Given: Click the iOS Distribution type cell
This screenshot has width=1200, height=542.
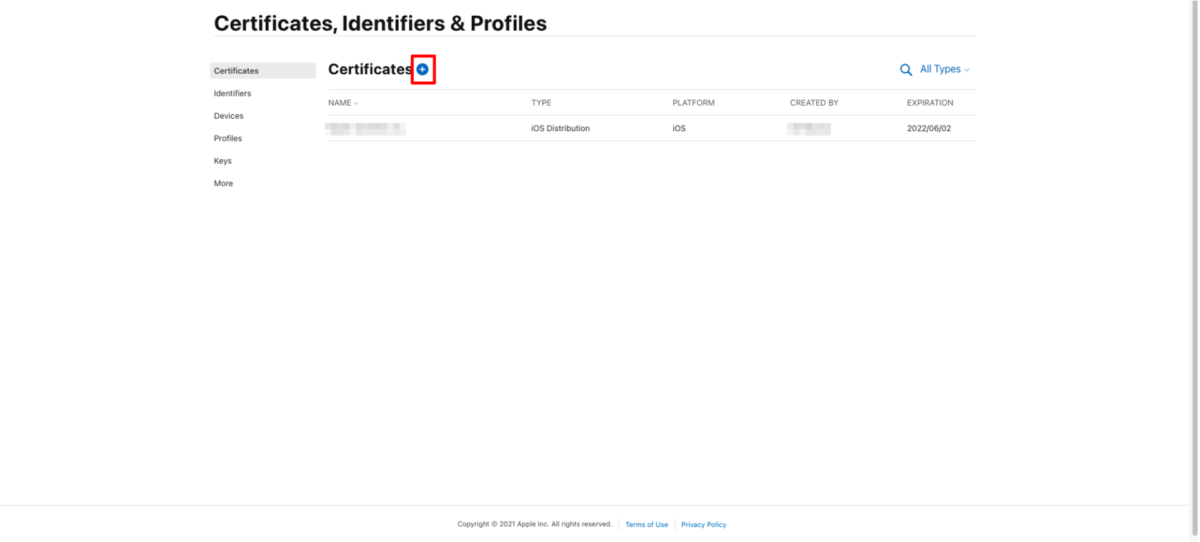Looking at the screenshot, I should tap(560, 128).
